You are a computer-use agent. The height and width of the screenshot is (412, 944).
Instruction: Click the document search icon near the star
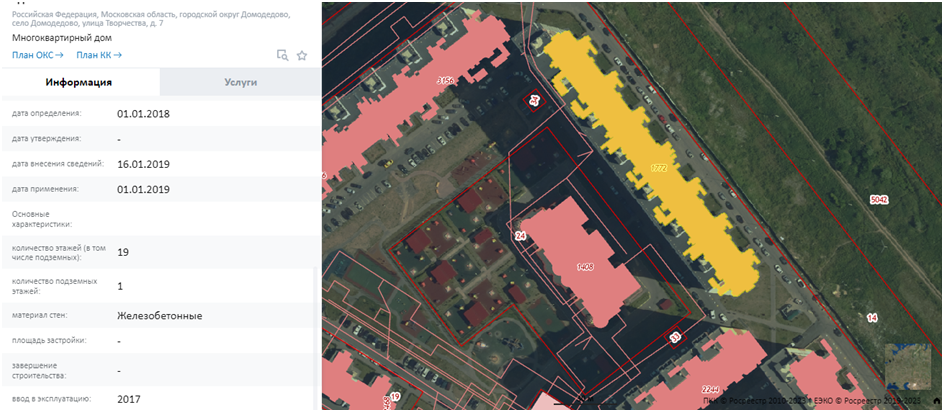pyautogui.click(x=282, y=56)
